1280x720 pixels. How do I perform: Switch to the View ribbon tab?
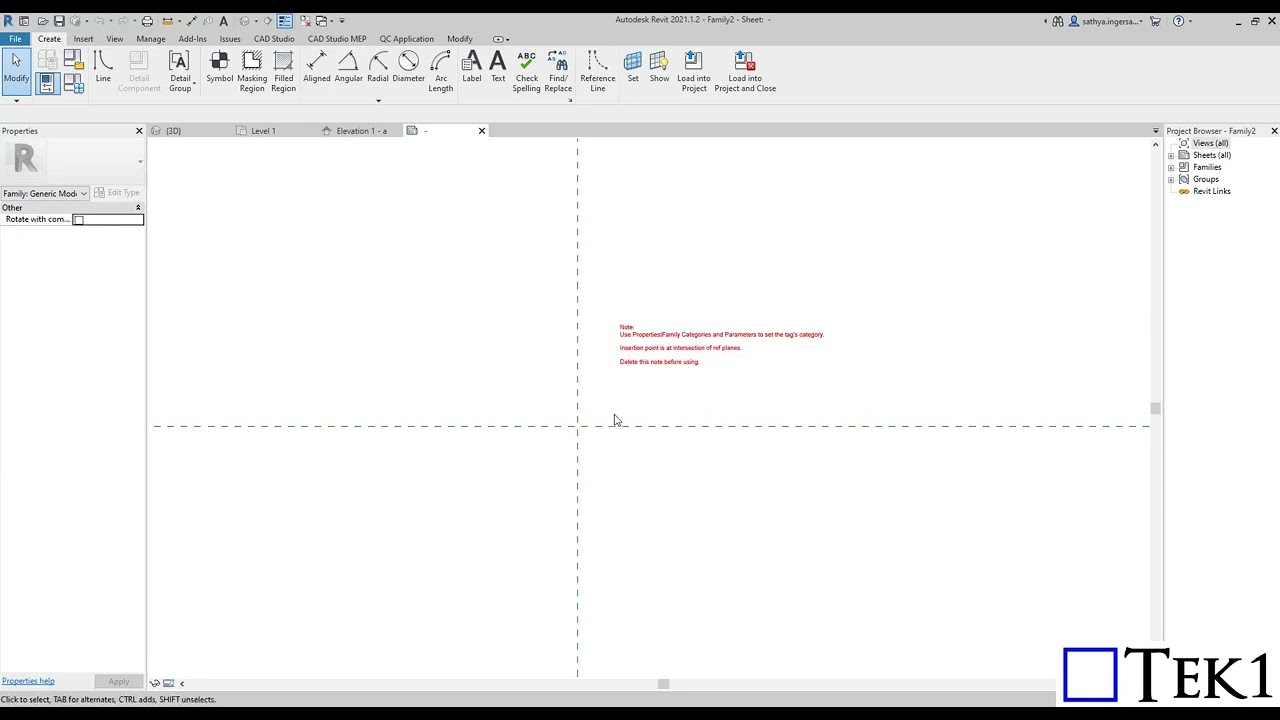coord(115,39)
